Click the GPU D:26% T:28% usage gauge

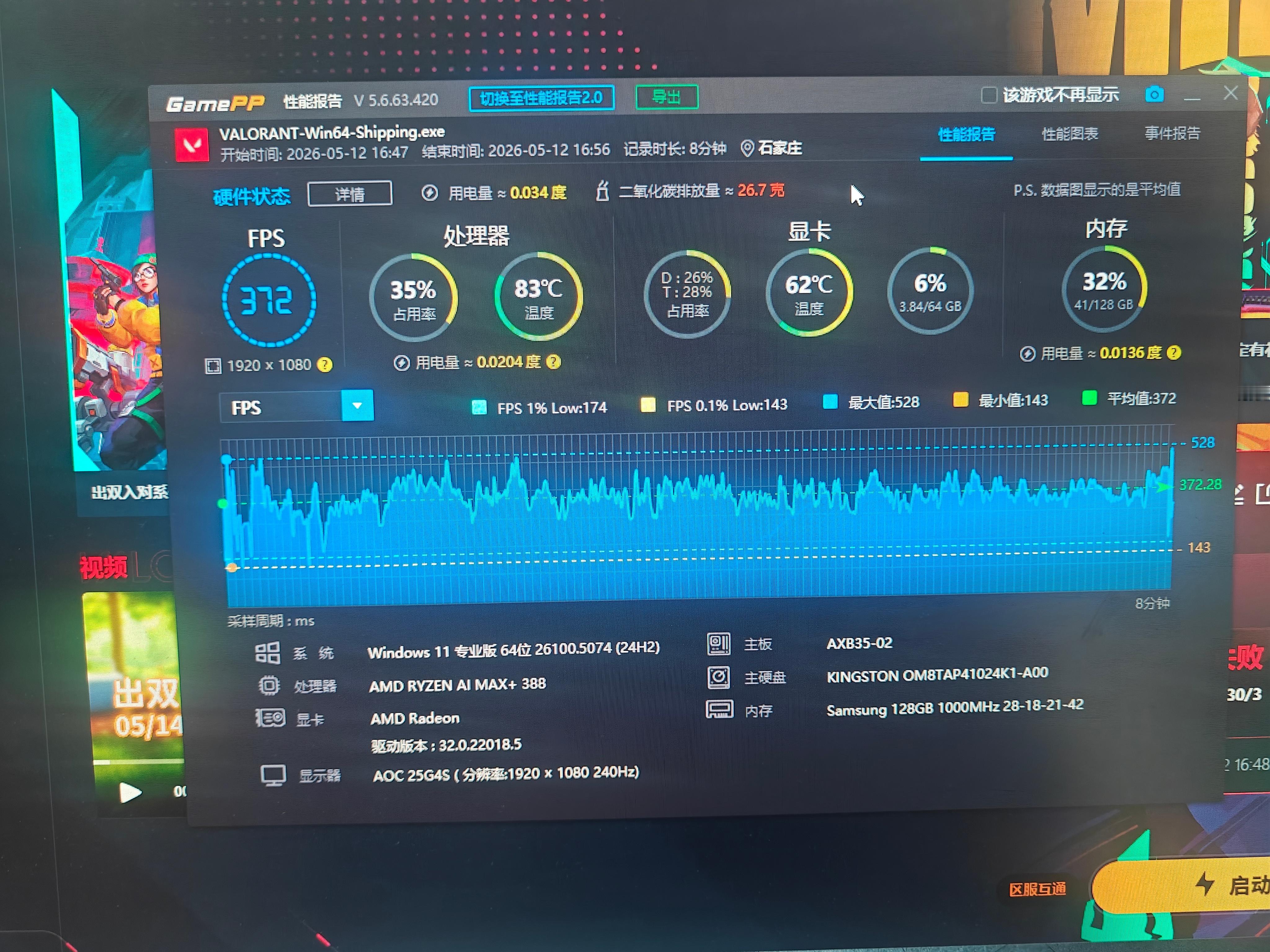coord(687,294)
